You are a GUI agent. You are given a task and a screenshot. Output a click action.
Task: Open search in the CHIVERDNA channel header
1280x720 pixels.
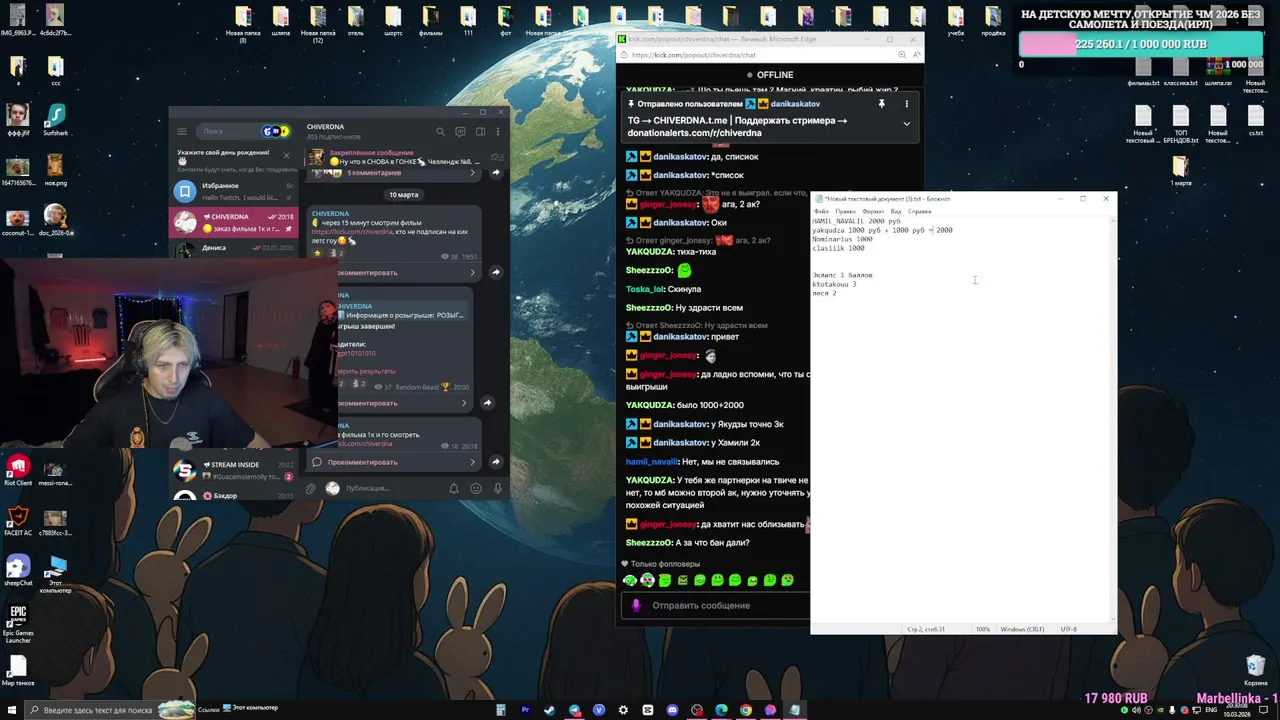[x=440, y=131]
